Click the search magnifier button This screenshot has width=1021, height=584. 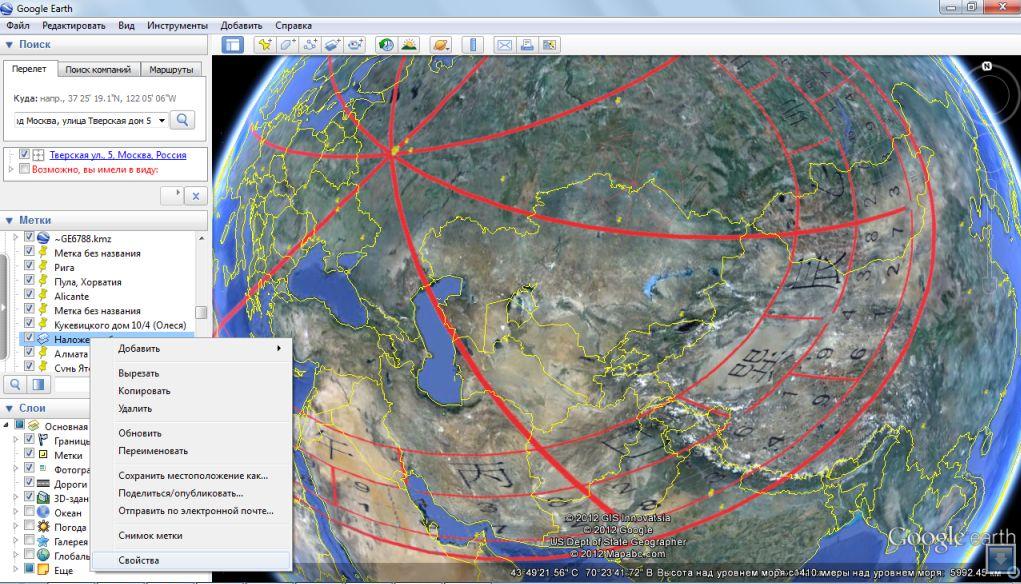point(183,120)
